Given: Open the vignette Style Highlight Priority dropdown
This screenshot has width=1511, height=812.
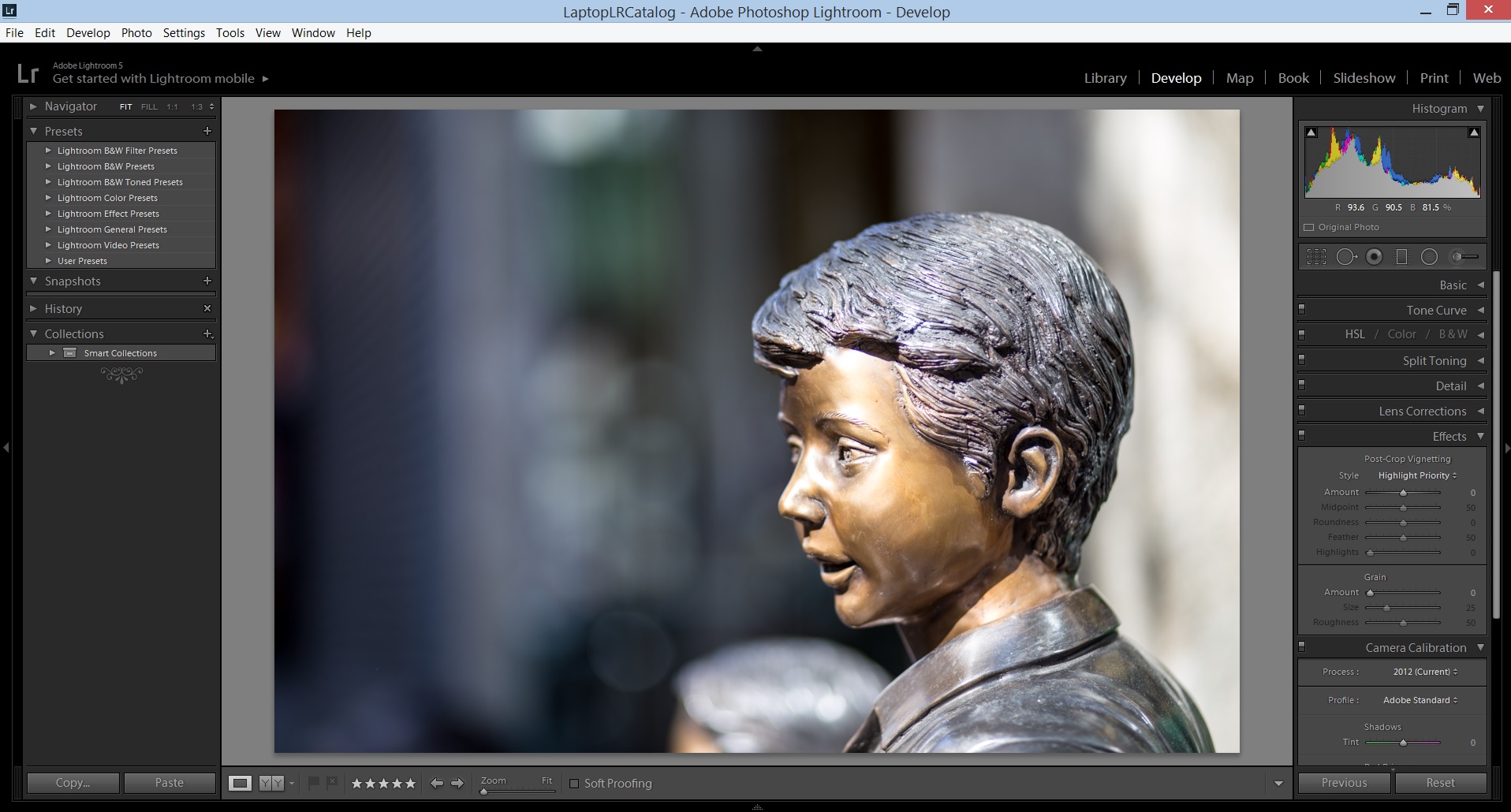Looking at the screenshot, I should (1417, 475).
